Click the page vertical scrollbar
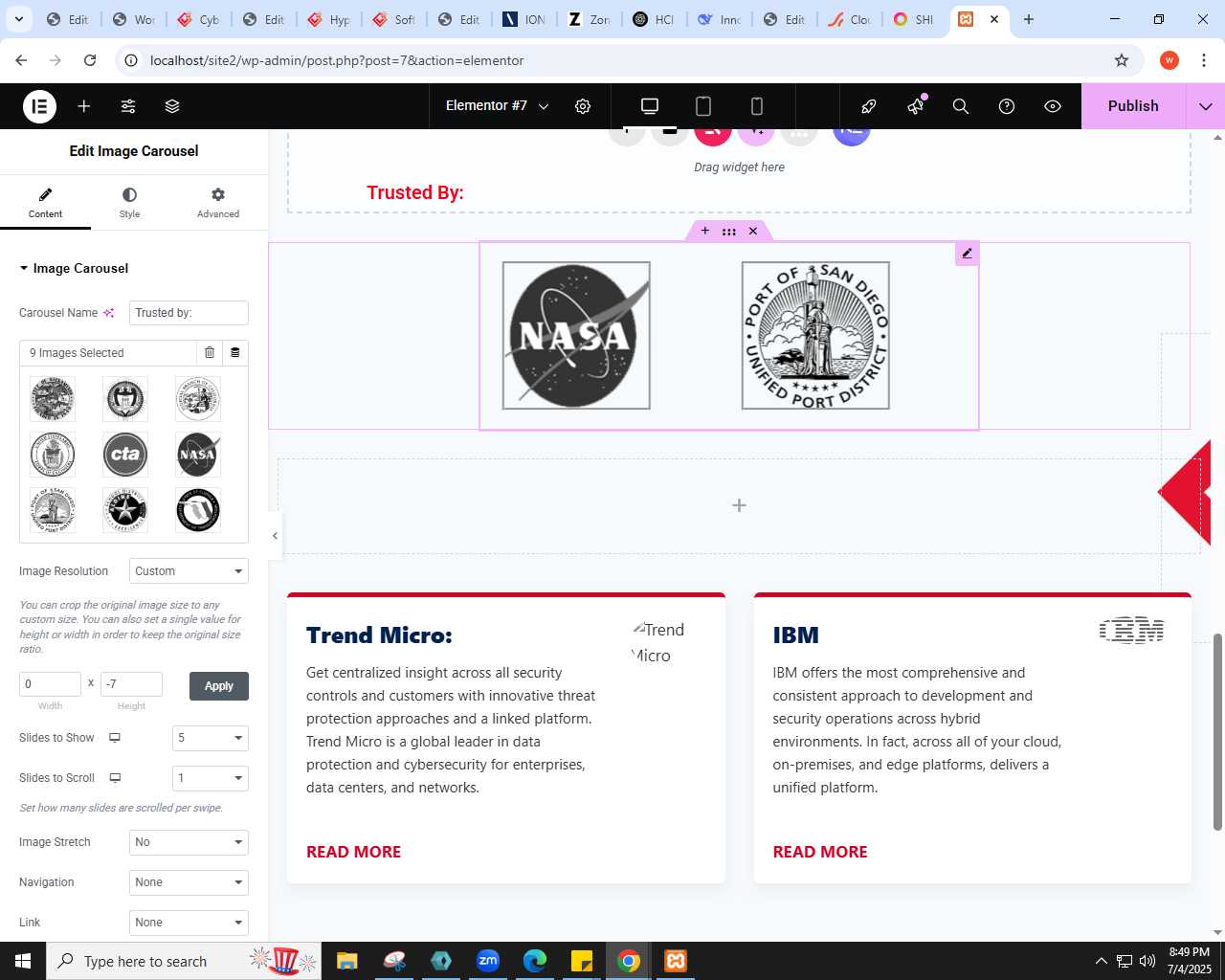 point(1218,732)
